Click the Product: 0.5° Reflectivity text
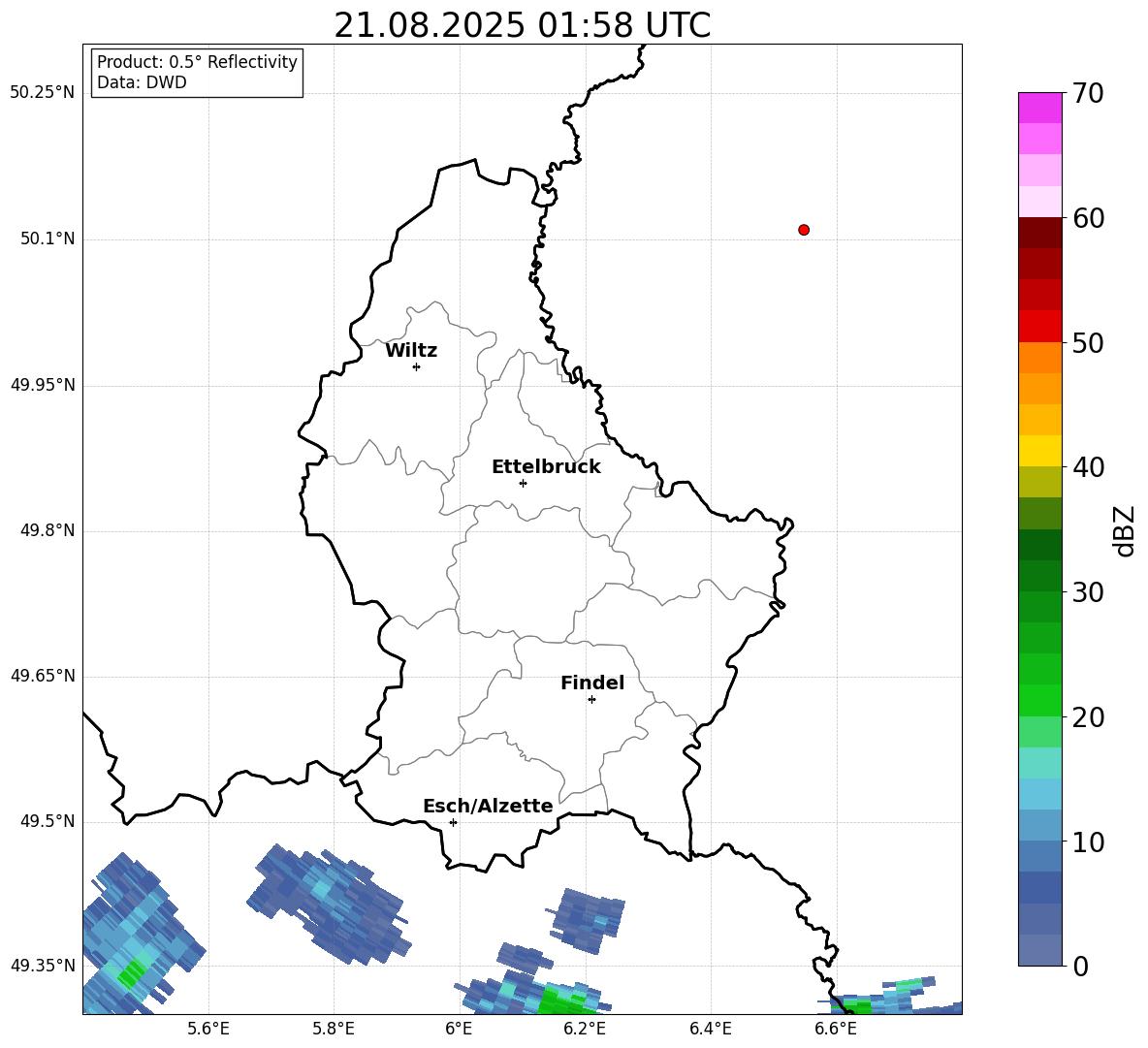1148x1048 pixels. click(197, 62)
